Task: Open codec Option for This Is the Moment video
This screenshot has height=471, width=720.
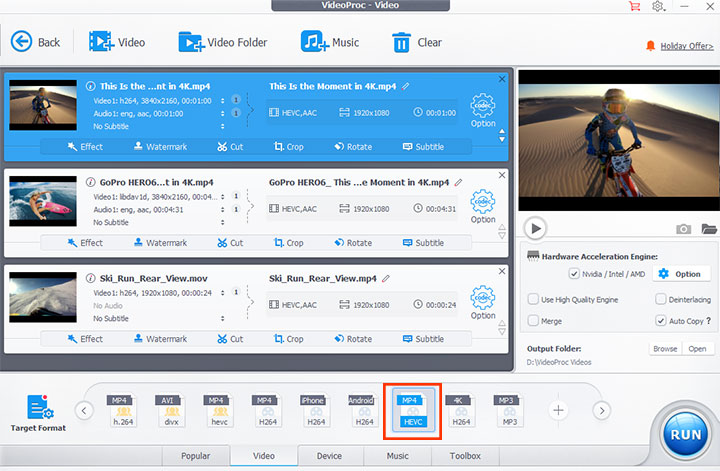Action: [483, 110]
